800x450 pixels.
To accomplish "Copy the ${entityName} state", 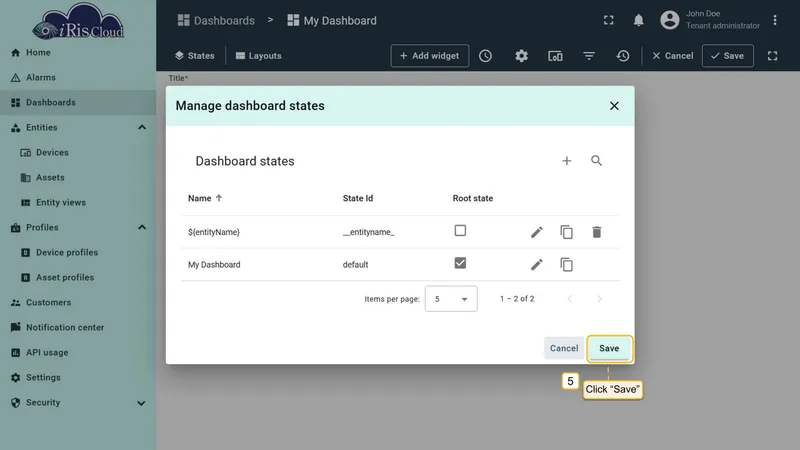I will [566, 232].
